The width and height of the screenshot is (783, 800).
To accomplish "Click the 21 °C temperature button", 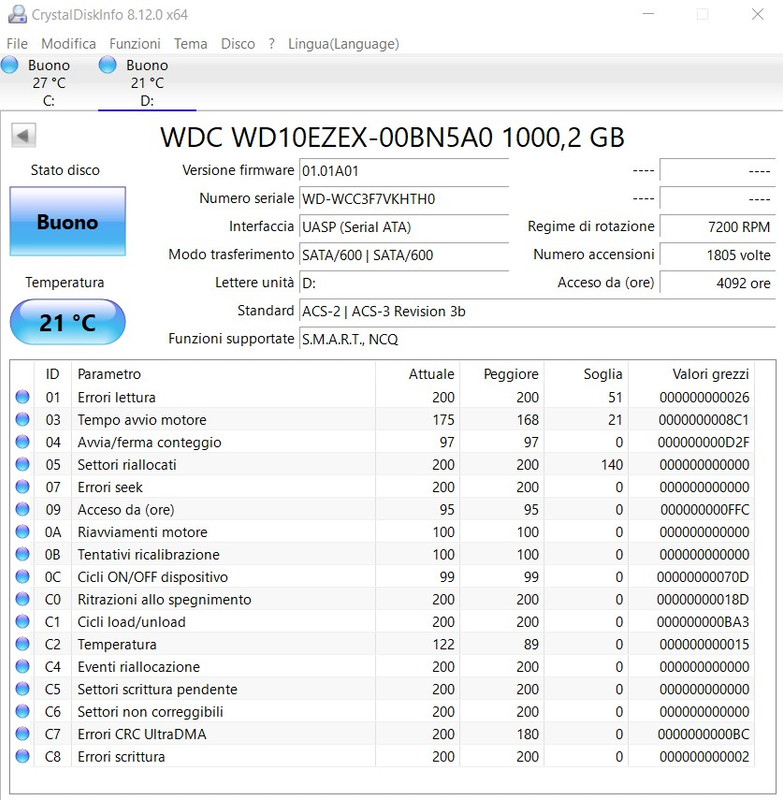I will pyautogui.click(x=67, y=322).
